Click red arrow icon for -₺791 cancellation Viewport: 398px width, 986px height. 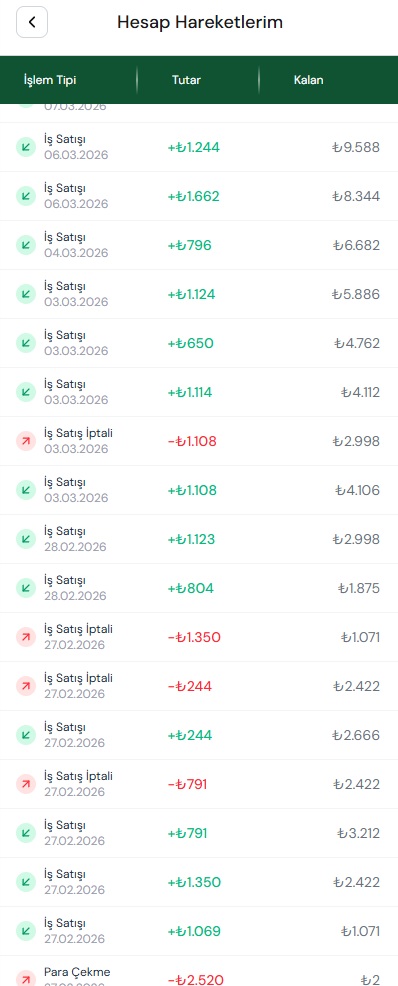26,784
